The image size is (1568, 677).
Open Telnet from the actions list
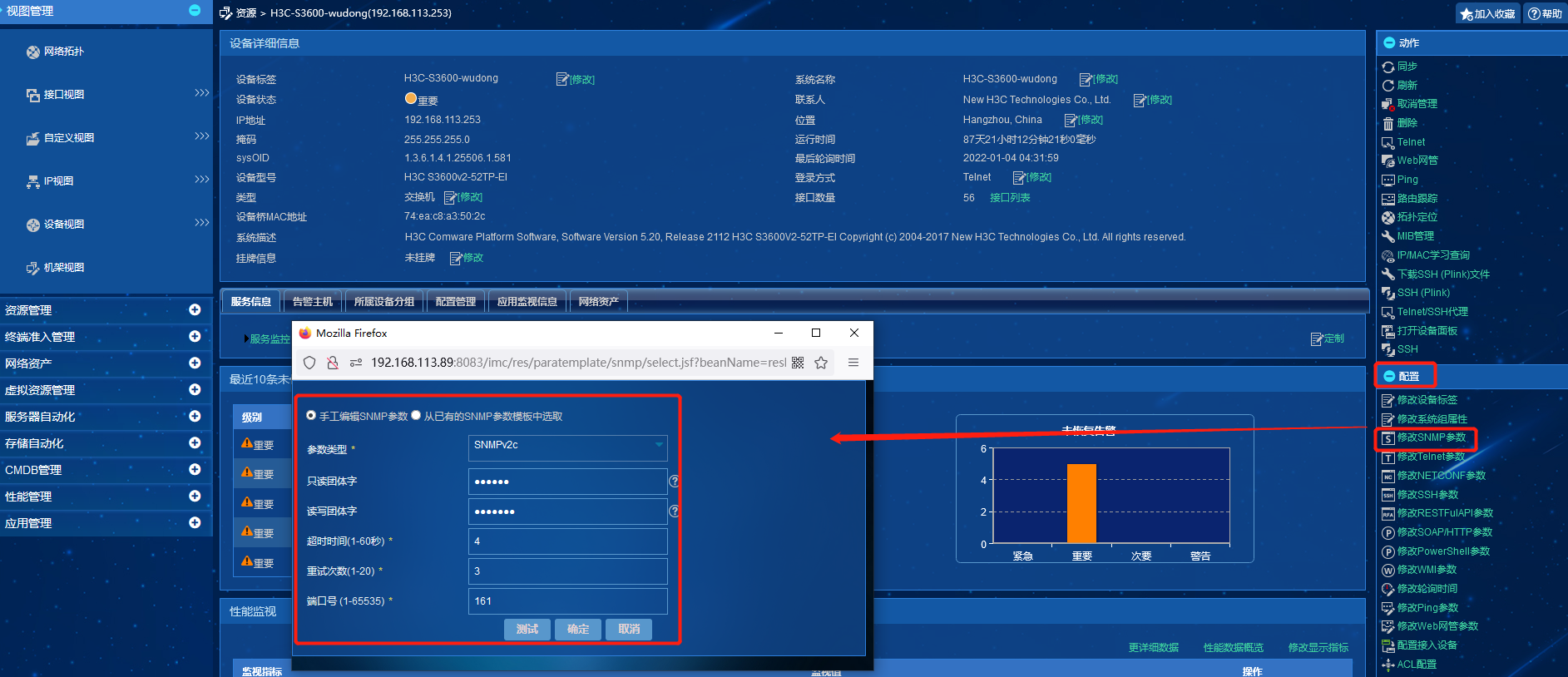click(1411, 142)
